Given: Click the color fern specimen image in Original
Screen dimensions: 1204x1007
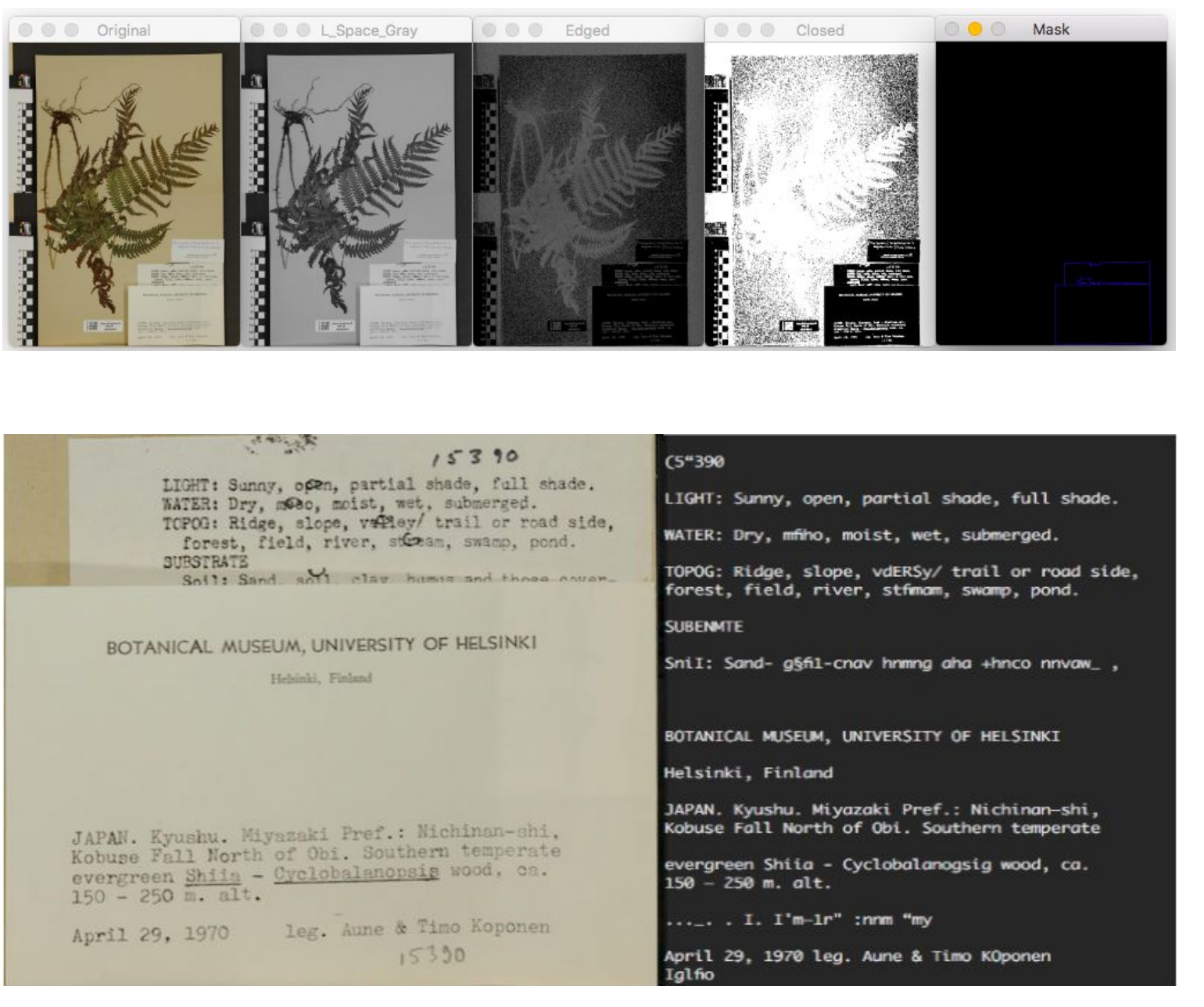Looking at the screenshot, I should click(x=124, y=194).
